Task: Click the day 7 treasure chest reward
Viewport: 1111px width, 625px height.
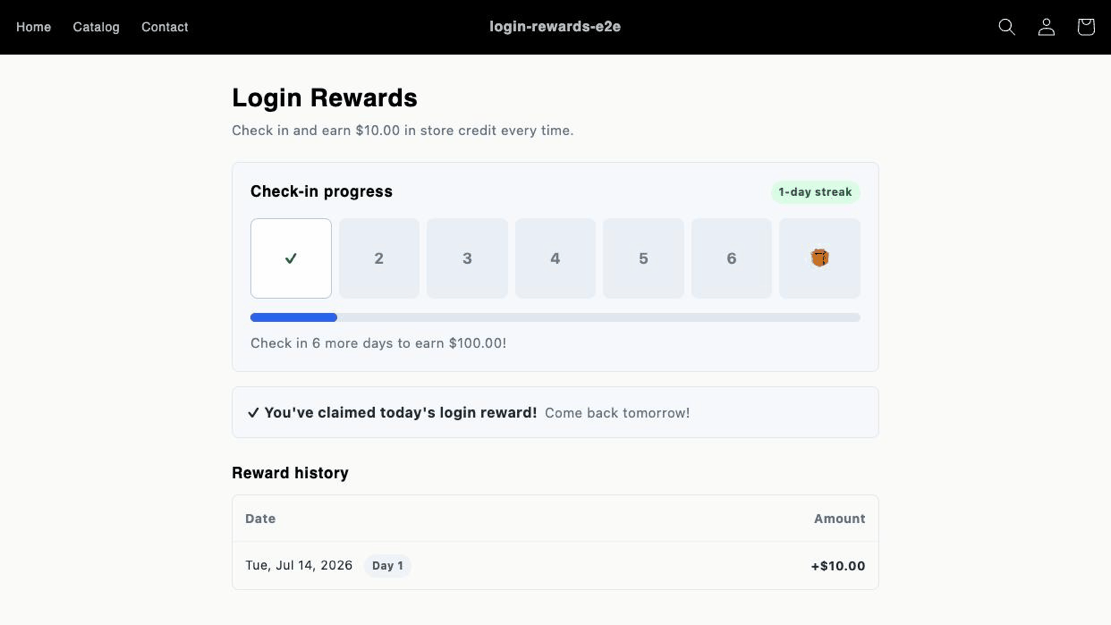Action: (820, 258)
